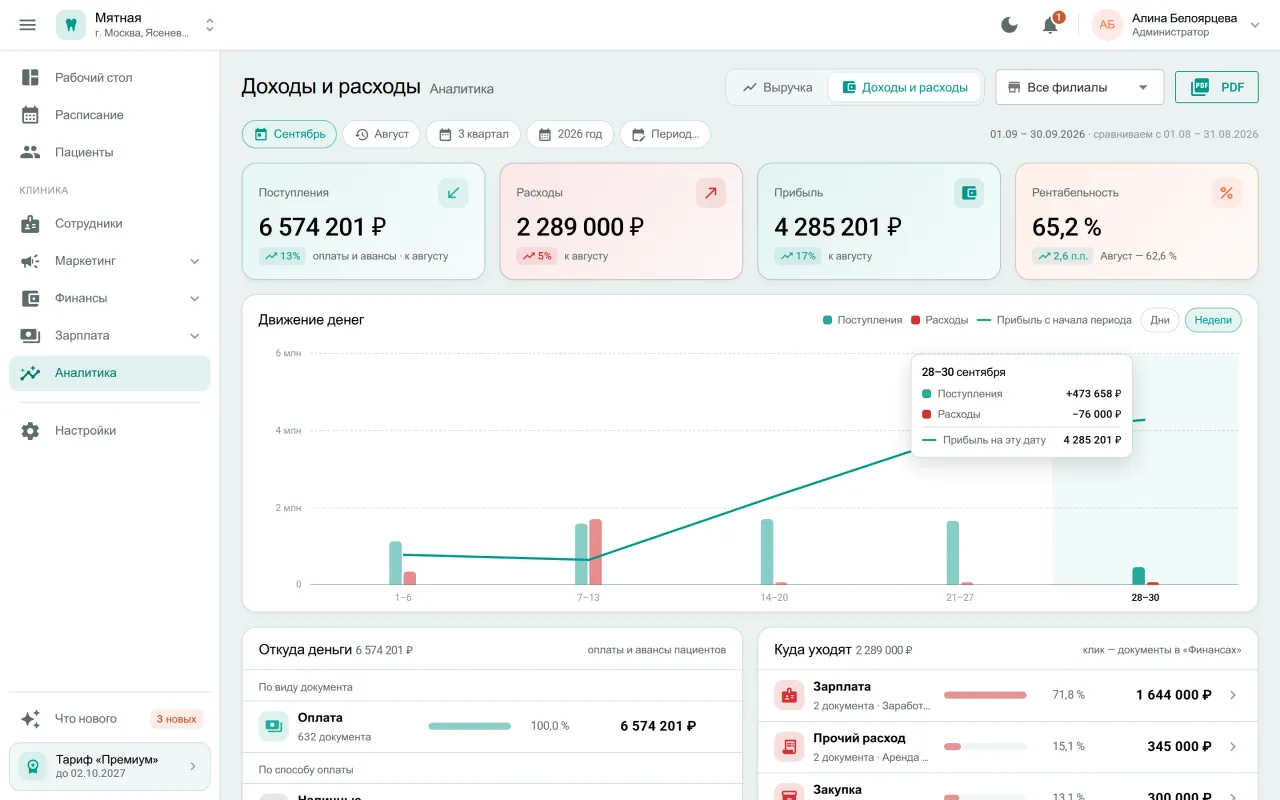Click the Рентабельность percent icon
Viewport: 1280px width, 800px height.
[x=1227, y=193]
